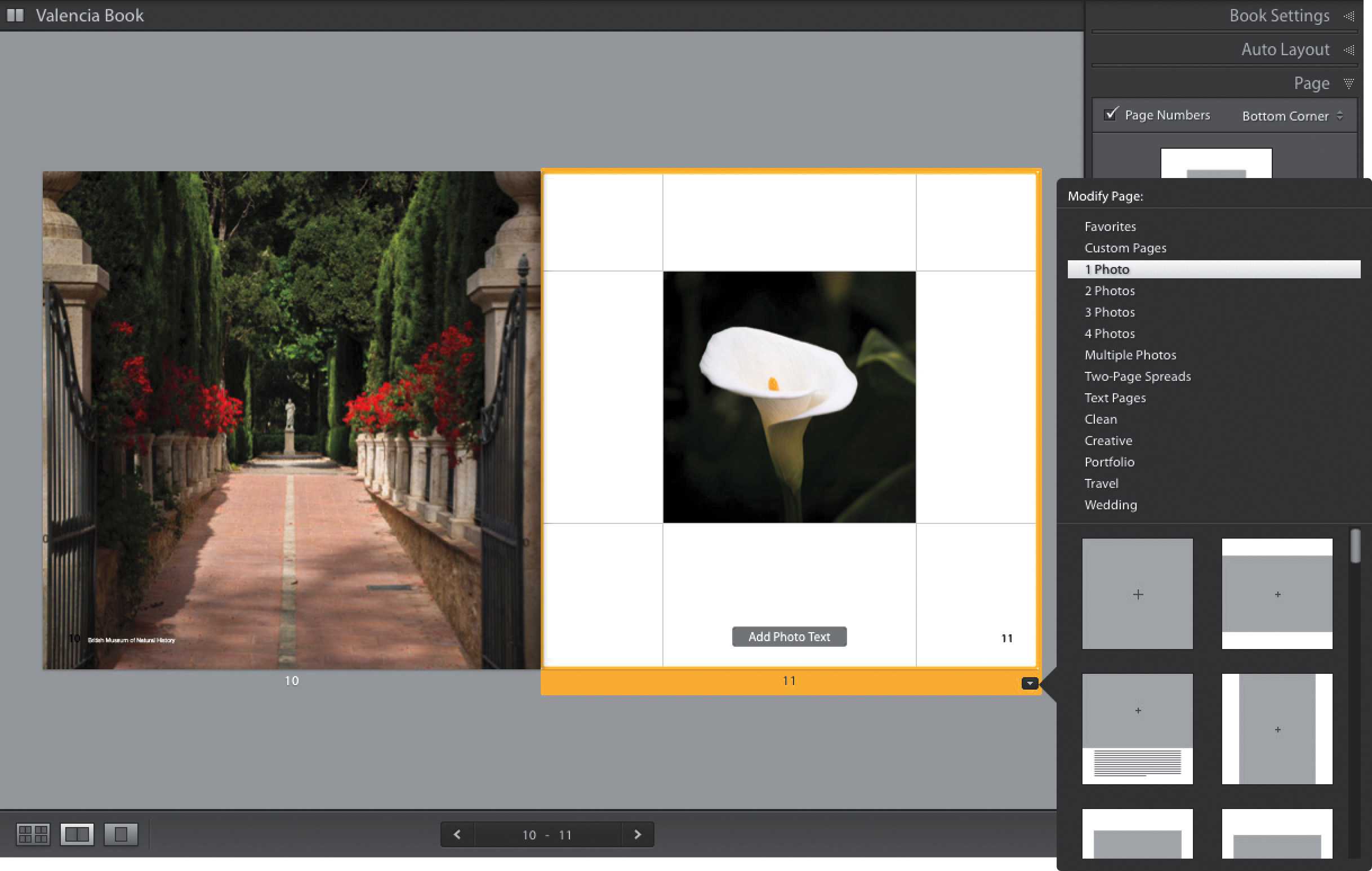Screen dimensions: 1372x871
Task: Toggle Page Numbers checkbox
Action: click(1111, 114)
